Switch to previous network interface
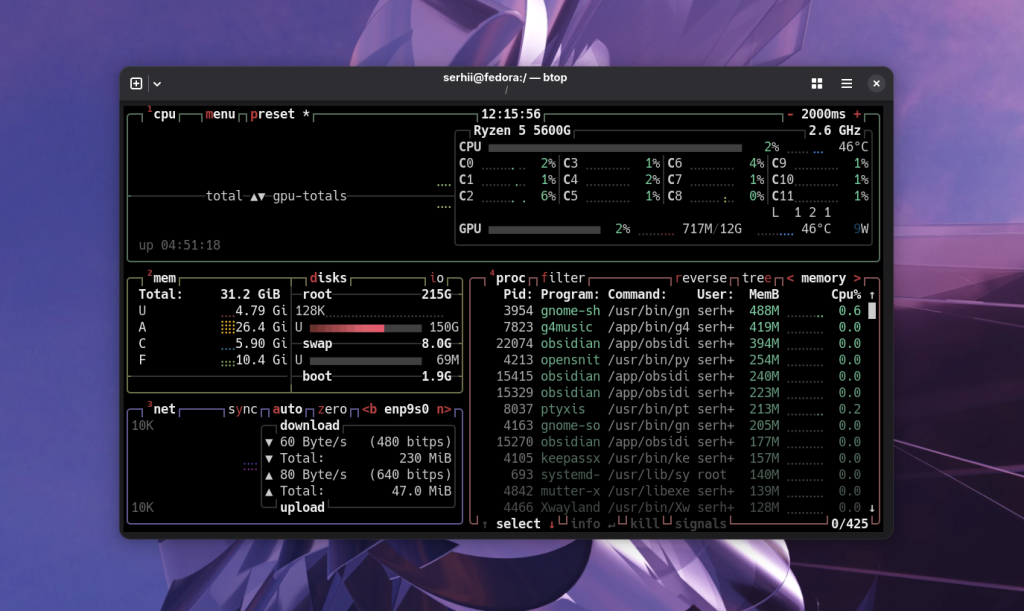The image size is (1024, 611). (369, 409)
